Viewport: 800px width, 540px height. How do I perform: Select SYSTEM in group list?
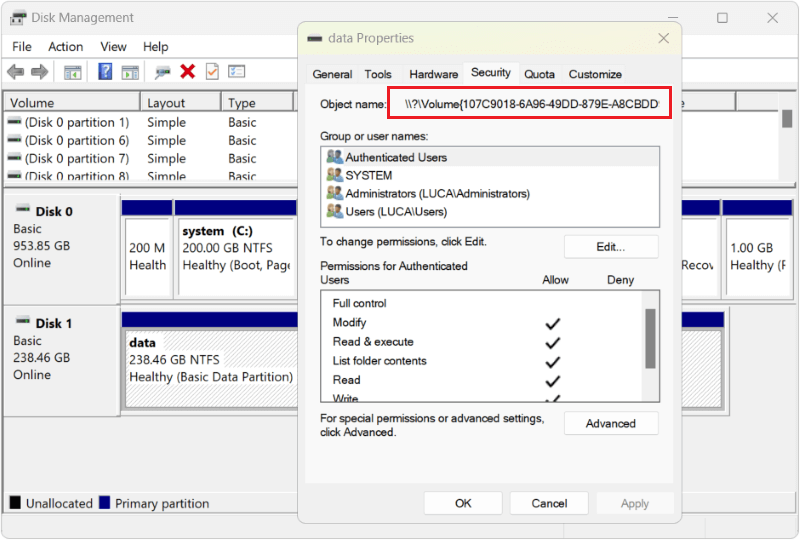pyautogui.click(x=490, y=175)
